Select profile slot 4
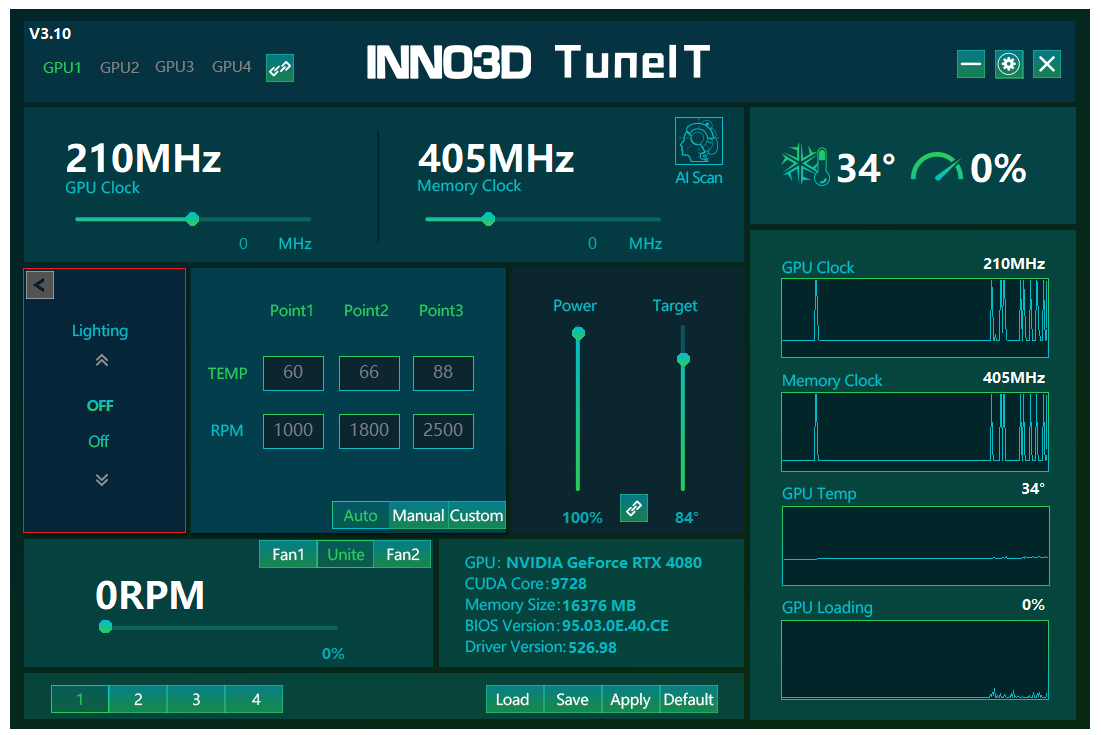The width and height of the screenshot is (1101, 735). [254, 699]
